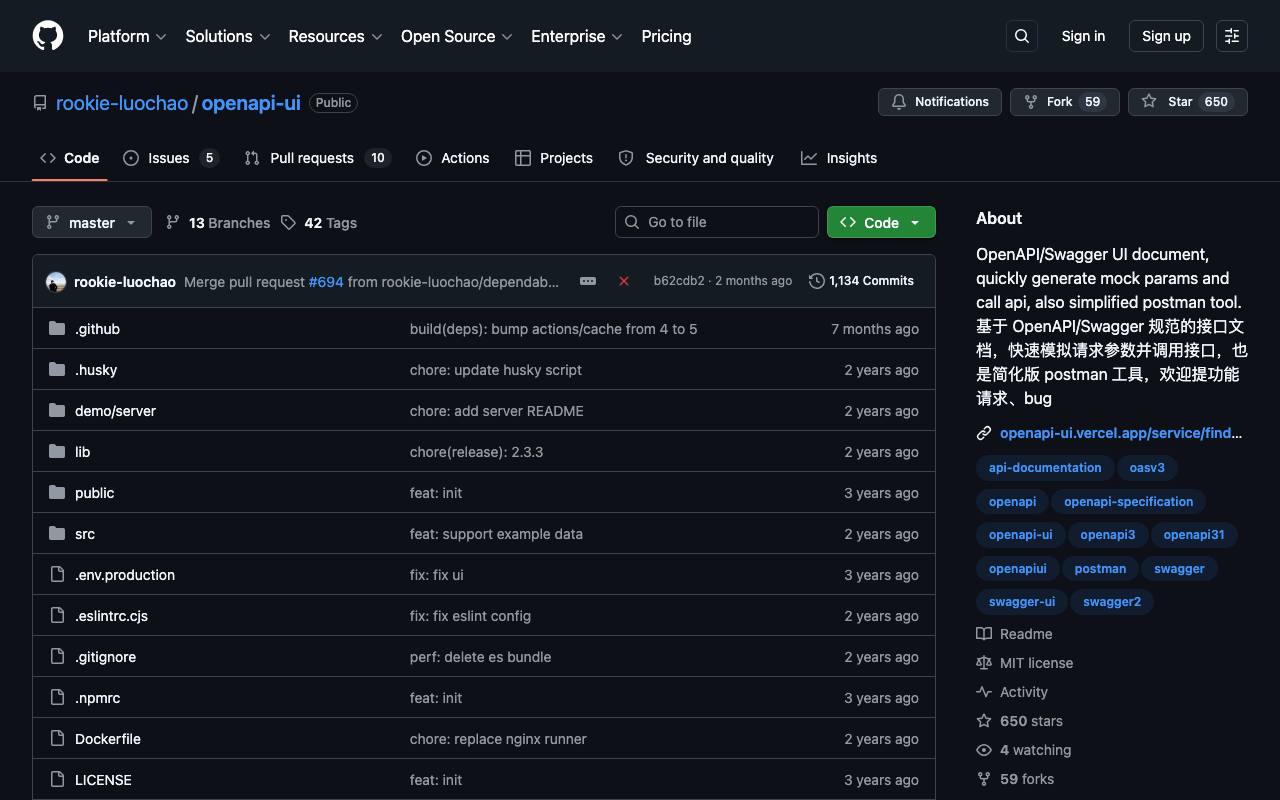Expand the Resources menu

tap(336, 36)
